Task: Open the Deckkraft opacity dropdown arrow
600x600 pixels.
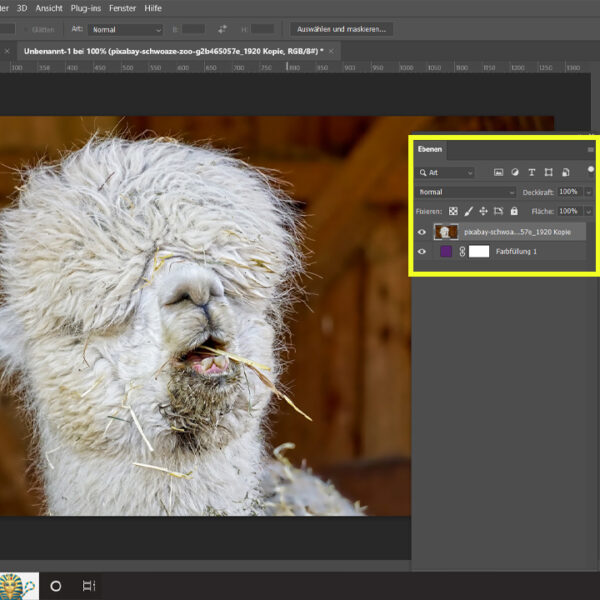Action: 588,192
